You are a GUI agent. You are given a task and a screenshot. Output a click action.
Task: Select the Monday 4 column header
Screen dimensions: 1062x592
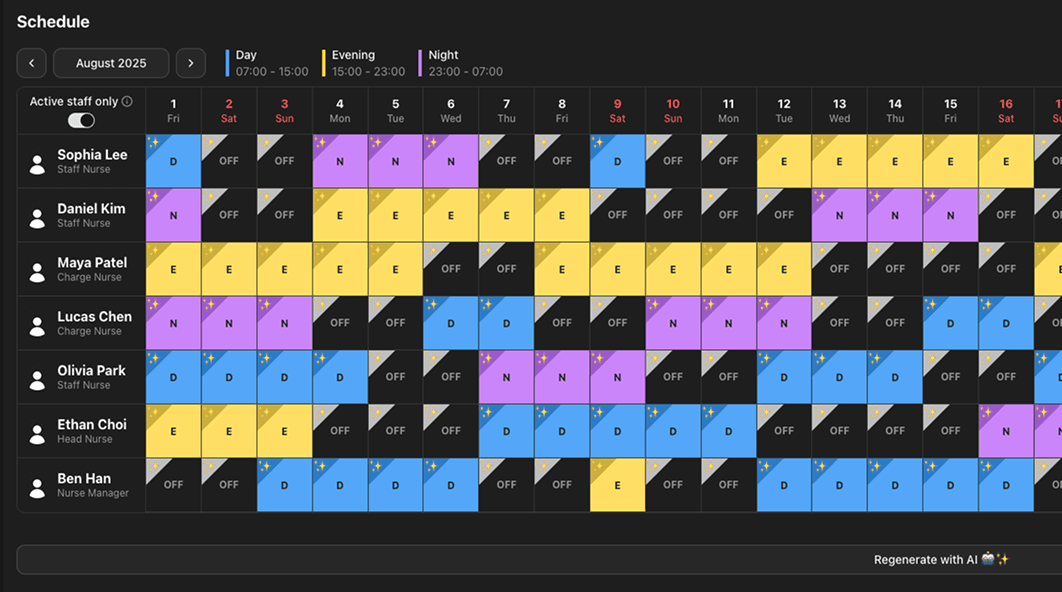[340, 110]
